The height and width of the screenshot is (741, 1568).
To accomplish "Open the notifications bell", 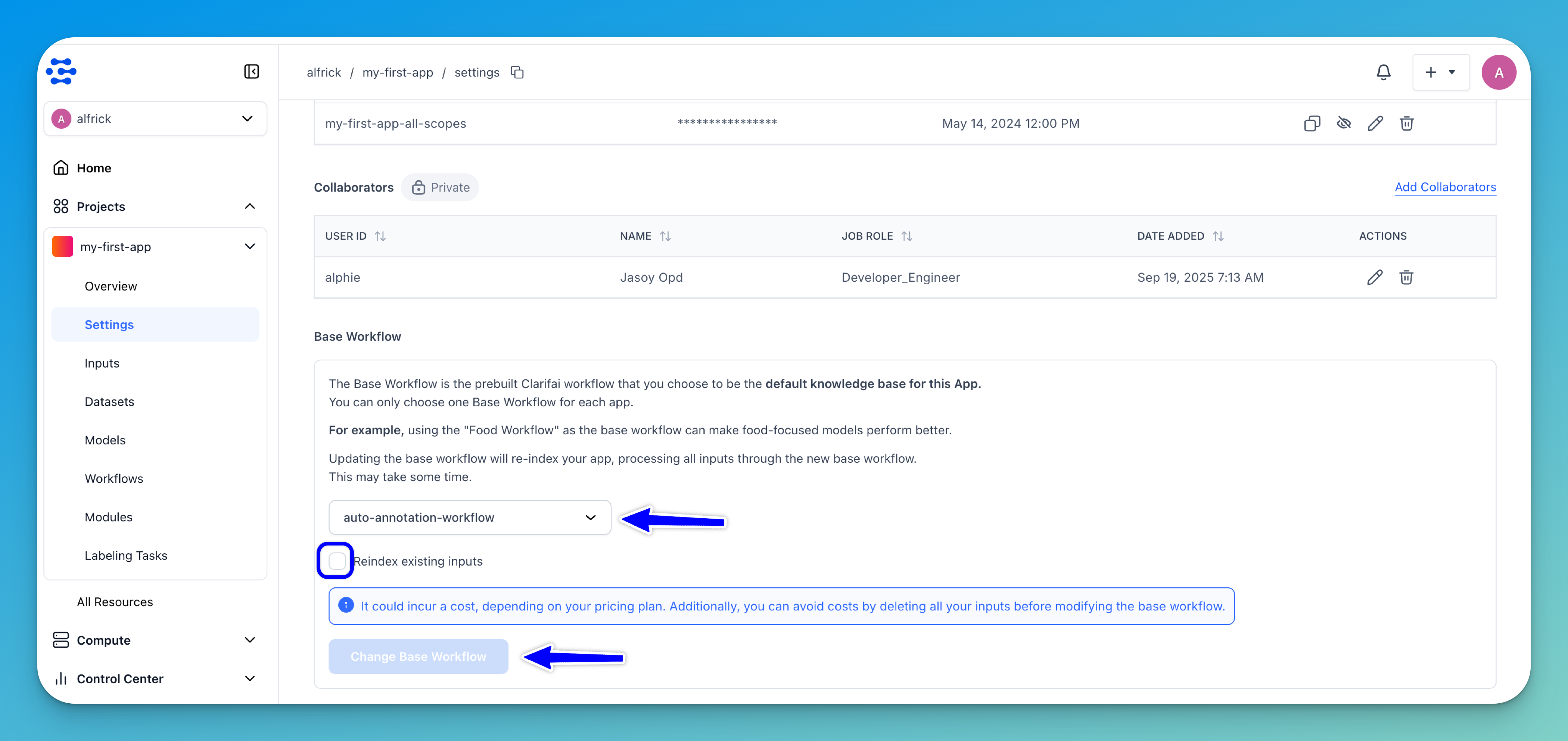I will (x=1383, y=72).
